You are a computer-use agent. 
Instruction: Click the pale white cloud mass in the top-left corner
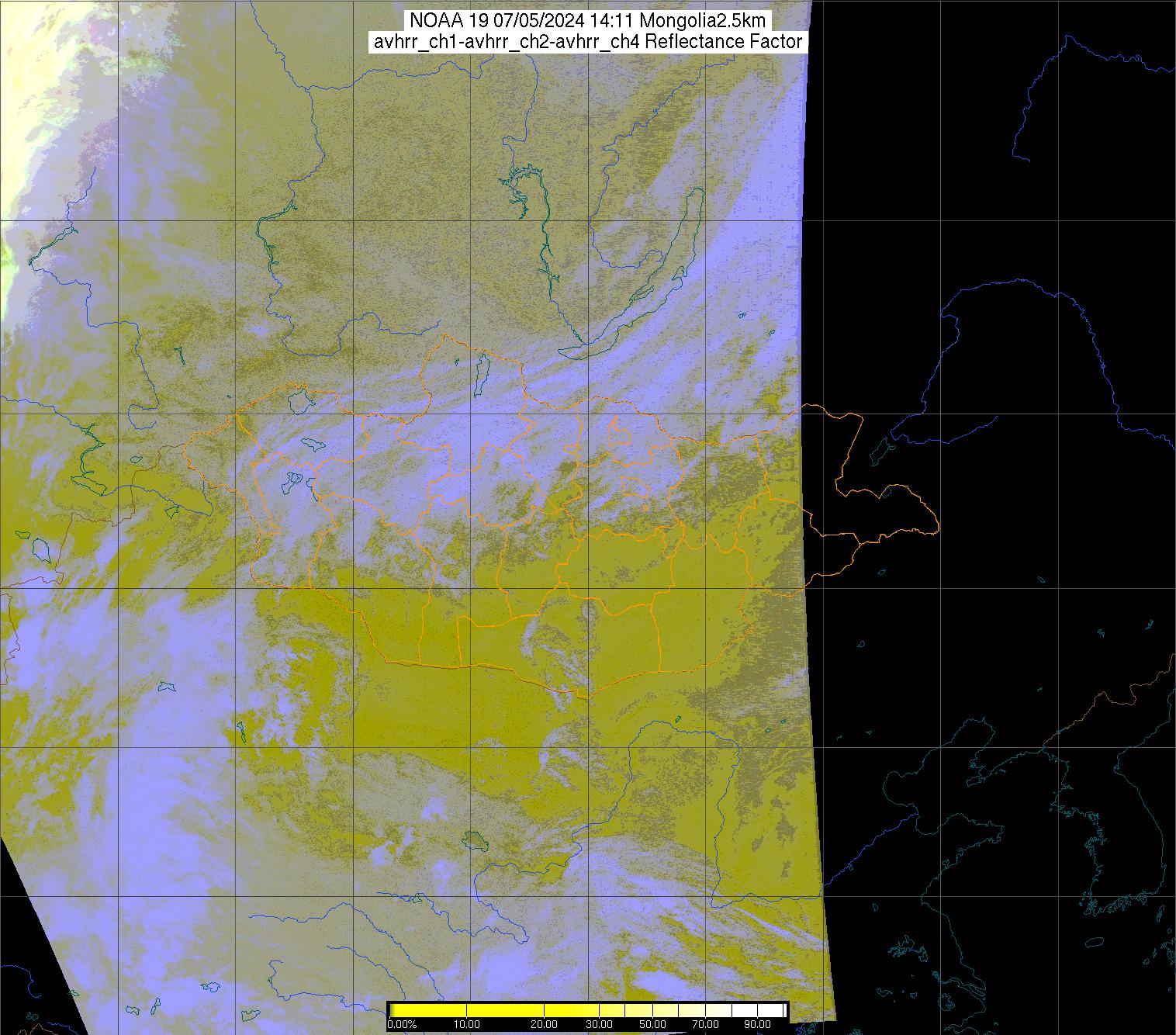point(31,116)
